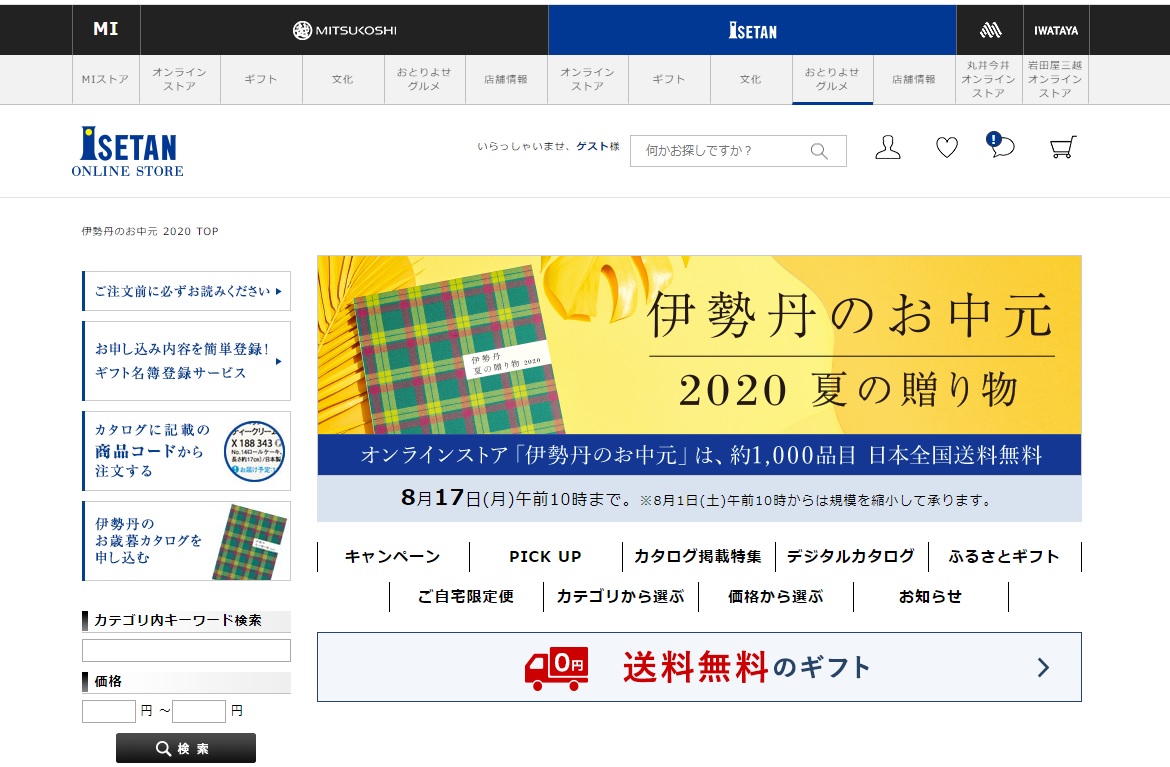The height and width of the screenshot is (767, 1170).
Task: Go to お知らせ section
Action: pyautogui.click(x=930, y=597)
